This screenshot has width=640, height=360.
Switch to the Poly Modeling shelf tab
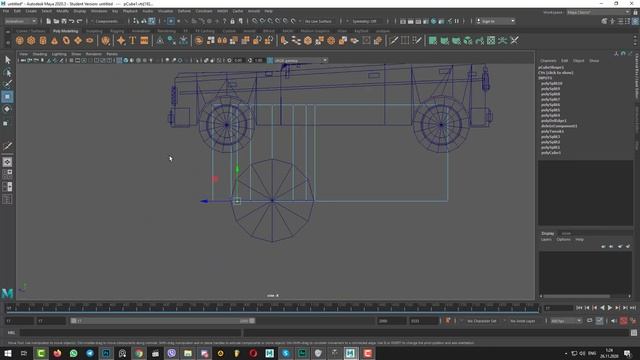(65, 31)
